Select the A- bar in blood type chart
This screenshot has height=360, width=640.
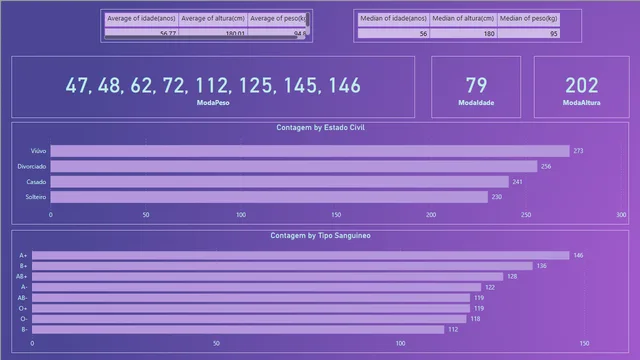257,287
